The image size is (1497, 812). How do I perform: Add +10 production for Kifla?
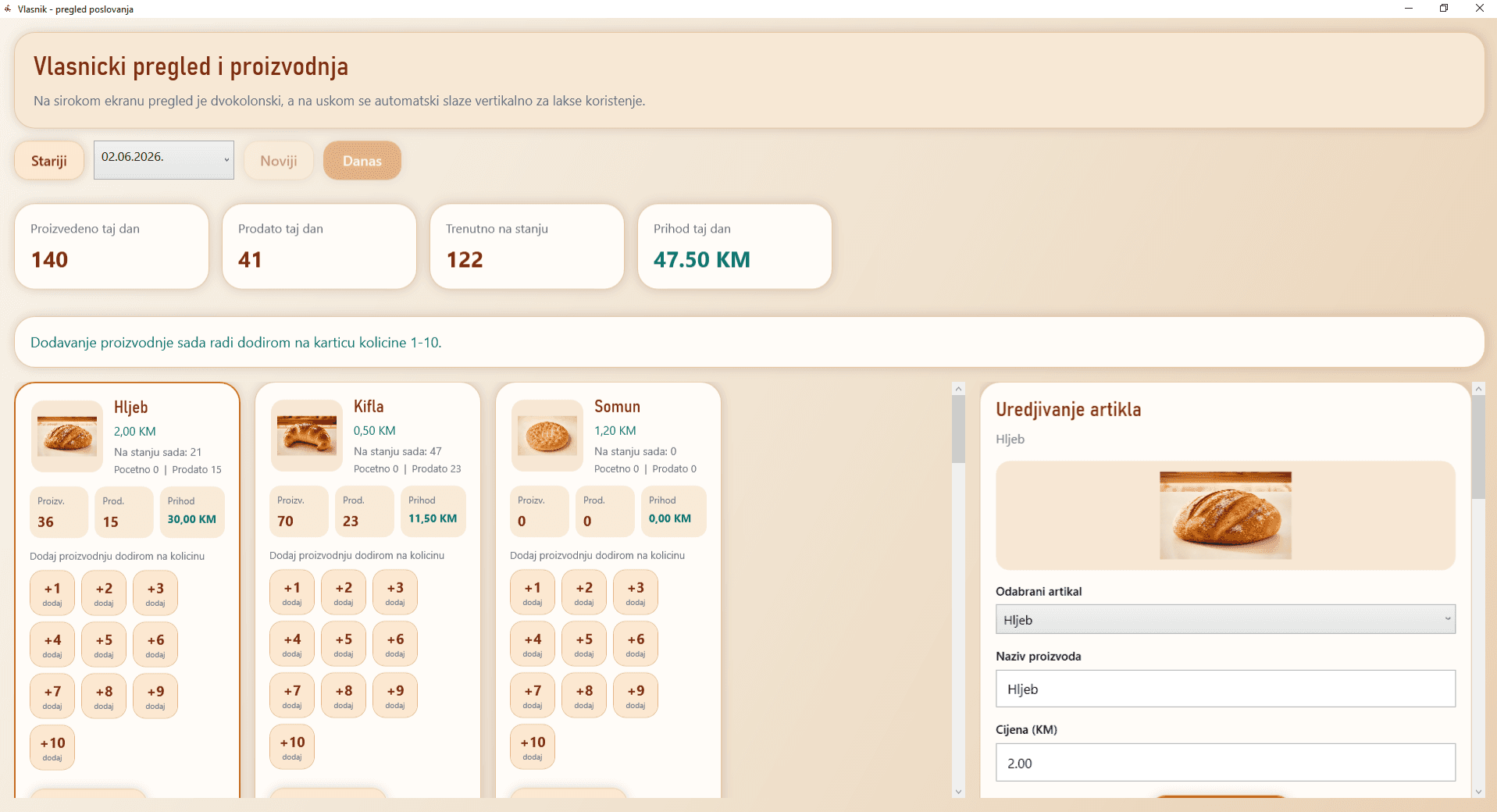click(x=292, y=747)
